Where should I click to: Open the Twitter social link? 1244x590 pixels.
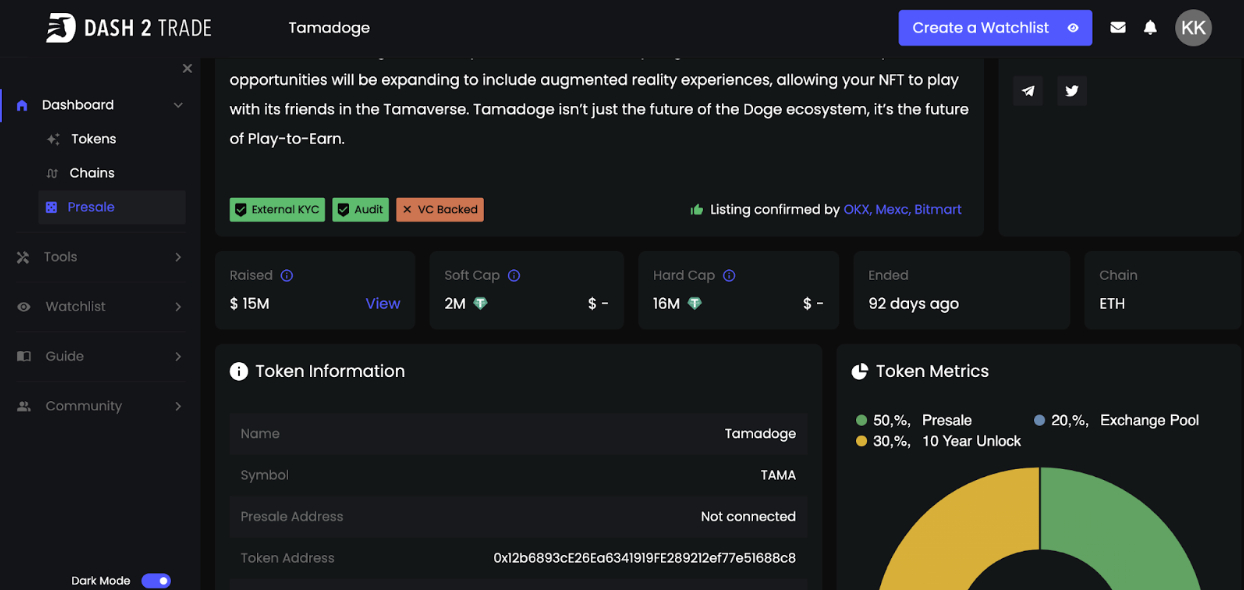1072,91
